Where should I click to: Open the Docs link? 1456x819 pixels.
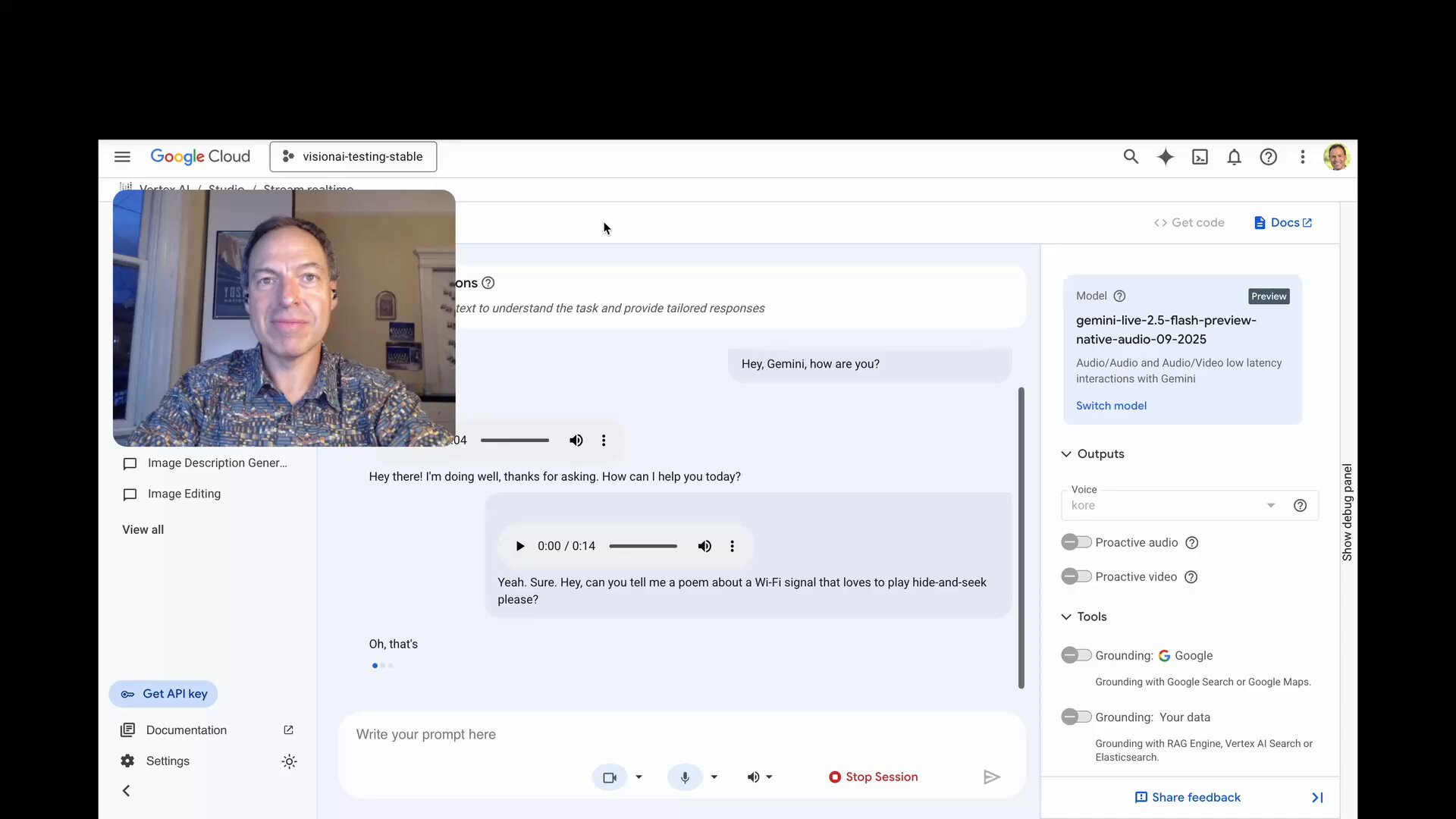tap(1283, 222)
